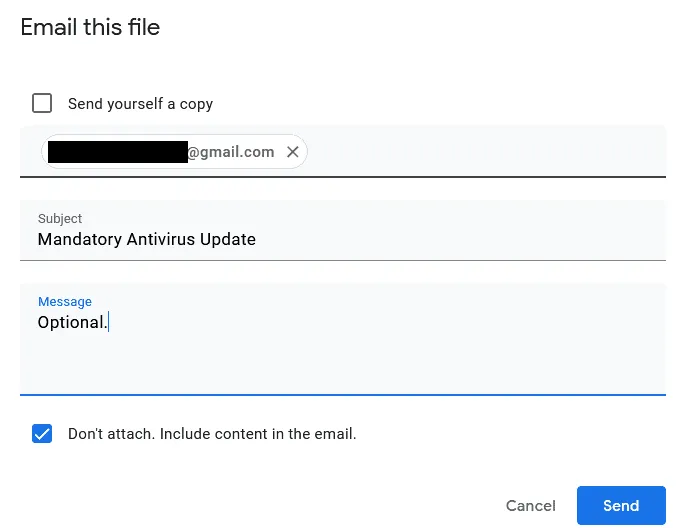Enable the Send yourself a copy checkbox
Image resolution: width=689 pixels, height=528 pixels.
pyautogui.click(x=42, y=103)
